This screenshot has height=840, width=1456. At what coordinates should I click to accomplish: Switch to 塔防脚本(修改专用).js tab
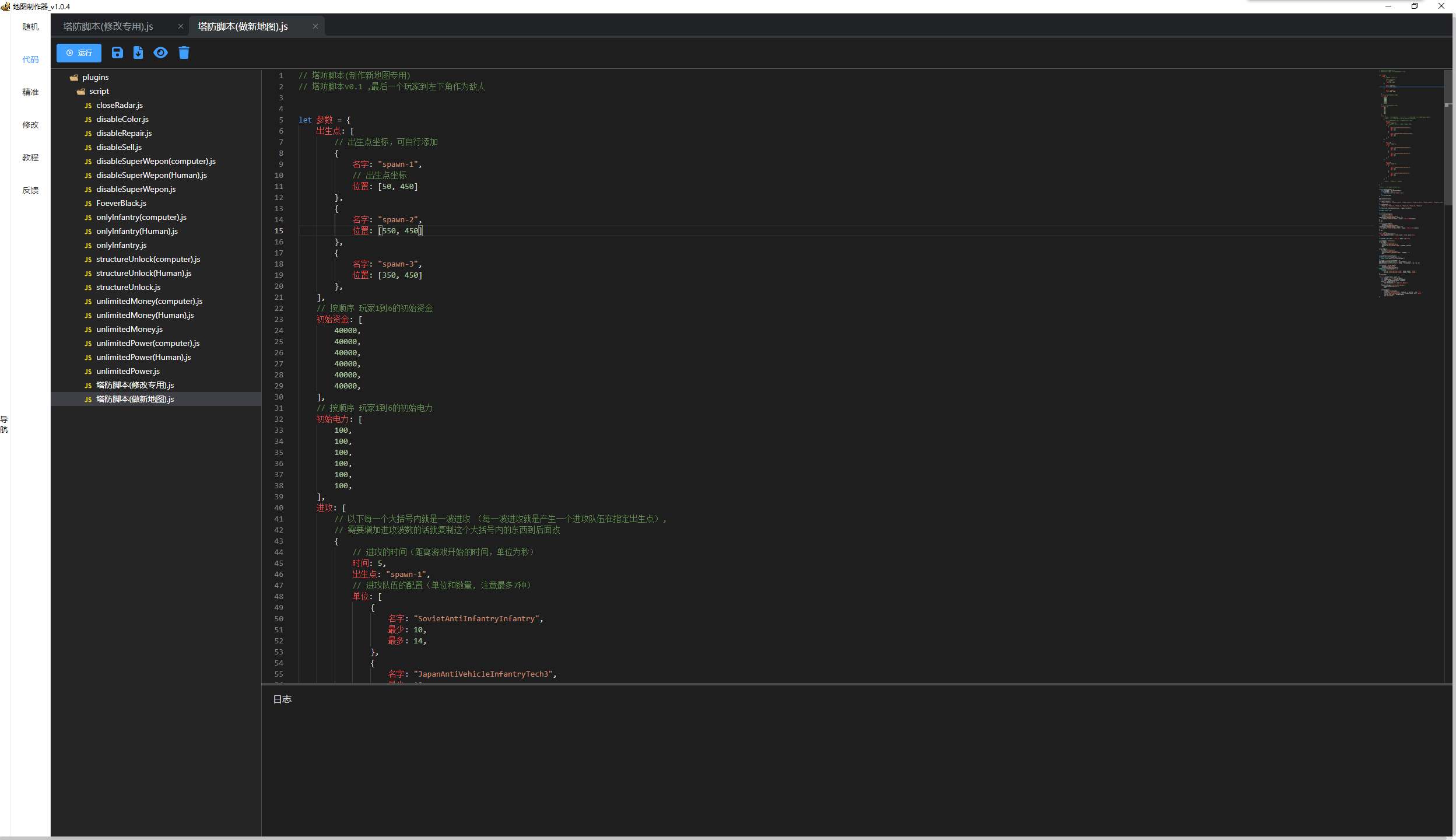(108, 26)
